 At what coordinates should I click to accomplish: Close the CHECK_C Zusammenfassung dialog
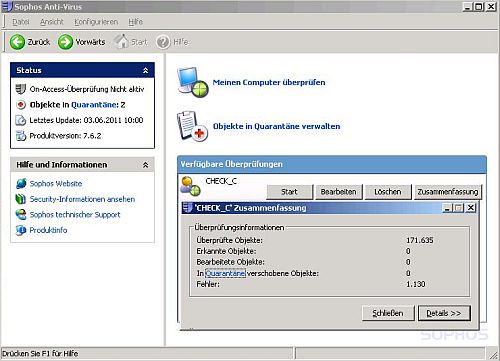tap(470, 208)
